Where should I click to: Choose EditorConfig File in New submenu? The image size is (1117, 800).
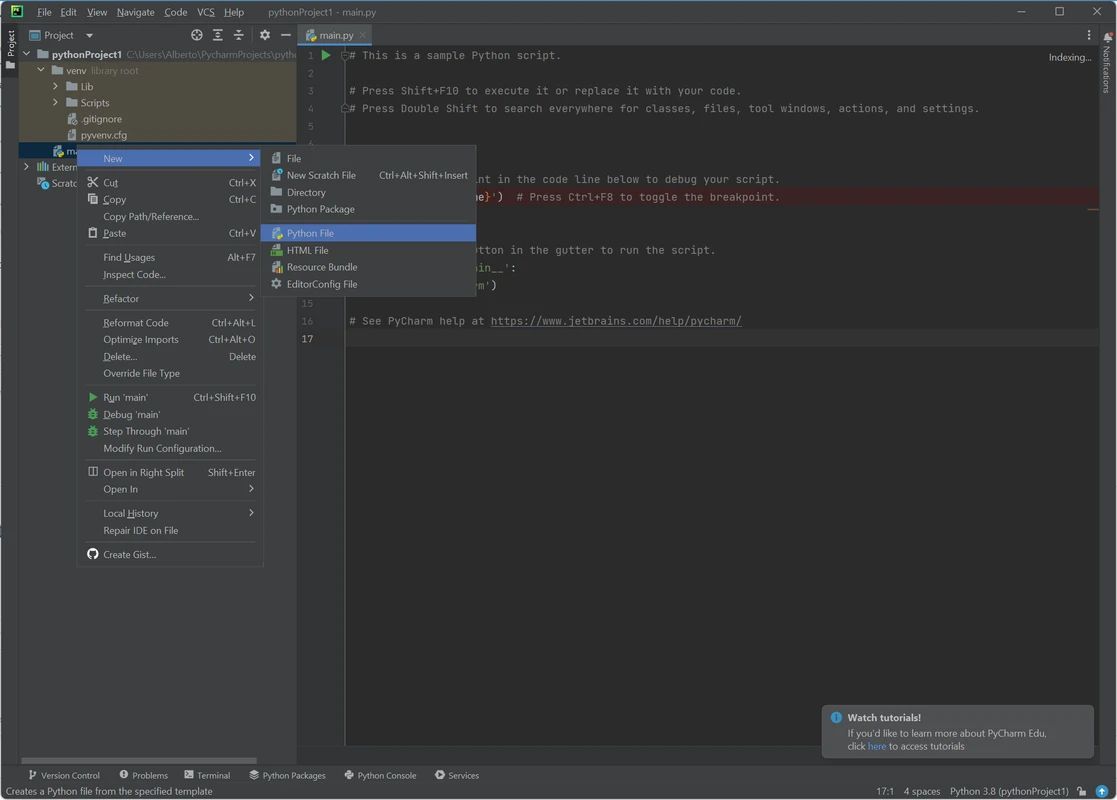(368, 284)
